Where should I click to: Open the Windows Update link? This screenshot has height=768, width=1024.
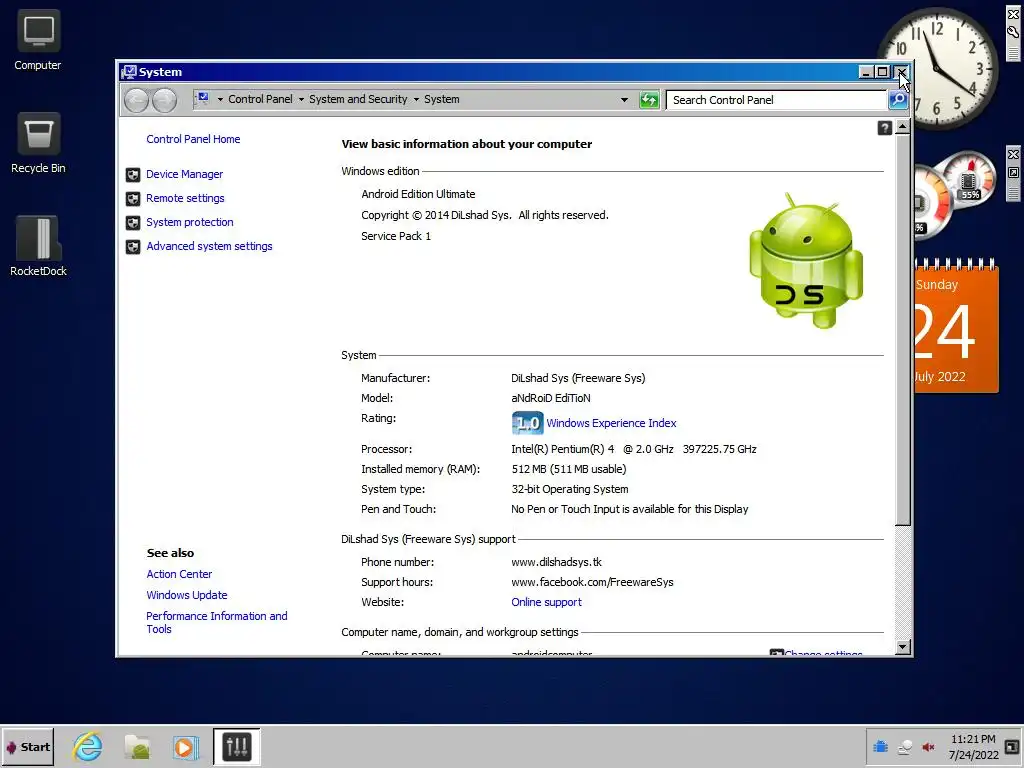(187, 595)
